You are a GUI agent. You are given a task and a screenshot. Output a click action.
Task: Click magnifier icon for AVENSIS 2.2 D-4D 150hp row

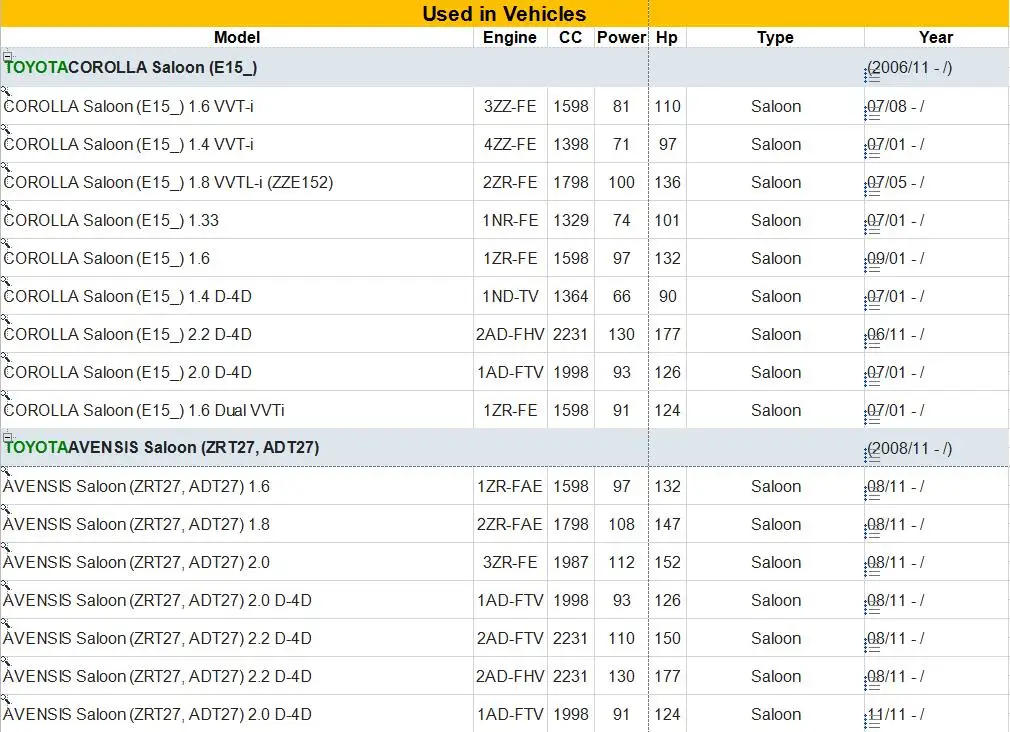coord(6,624)
